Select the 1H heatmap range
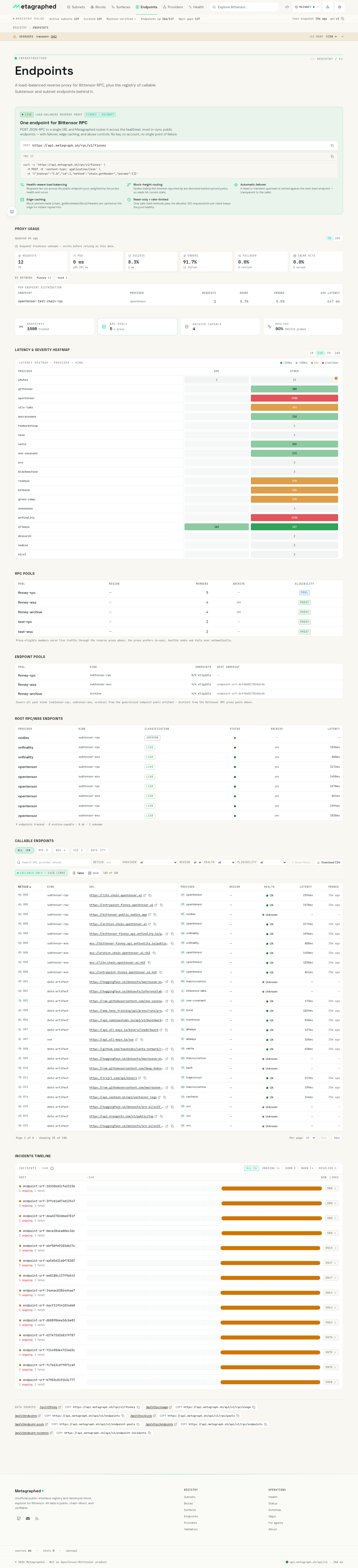The width and height of the screenshot is (358, 1568). click(312, 353)
